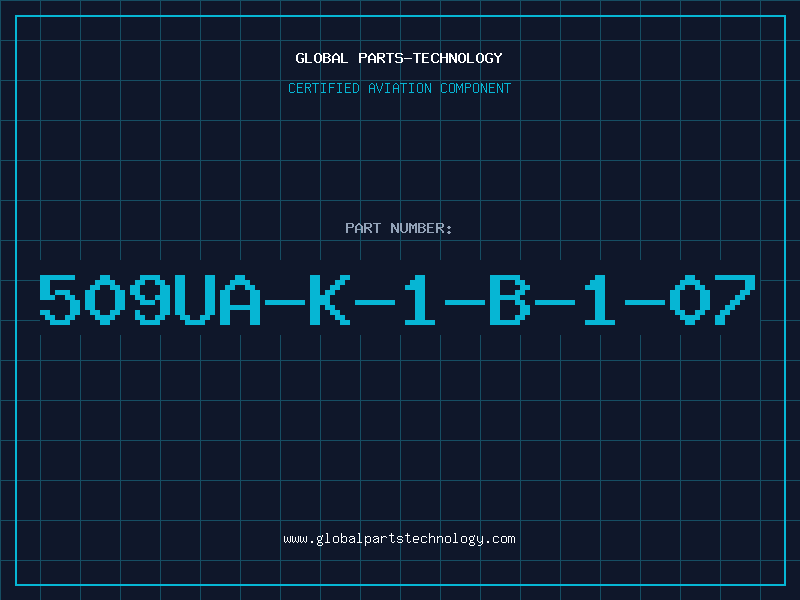Open www.globalpartstechnology.com link

(x=399, y=539)
